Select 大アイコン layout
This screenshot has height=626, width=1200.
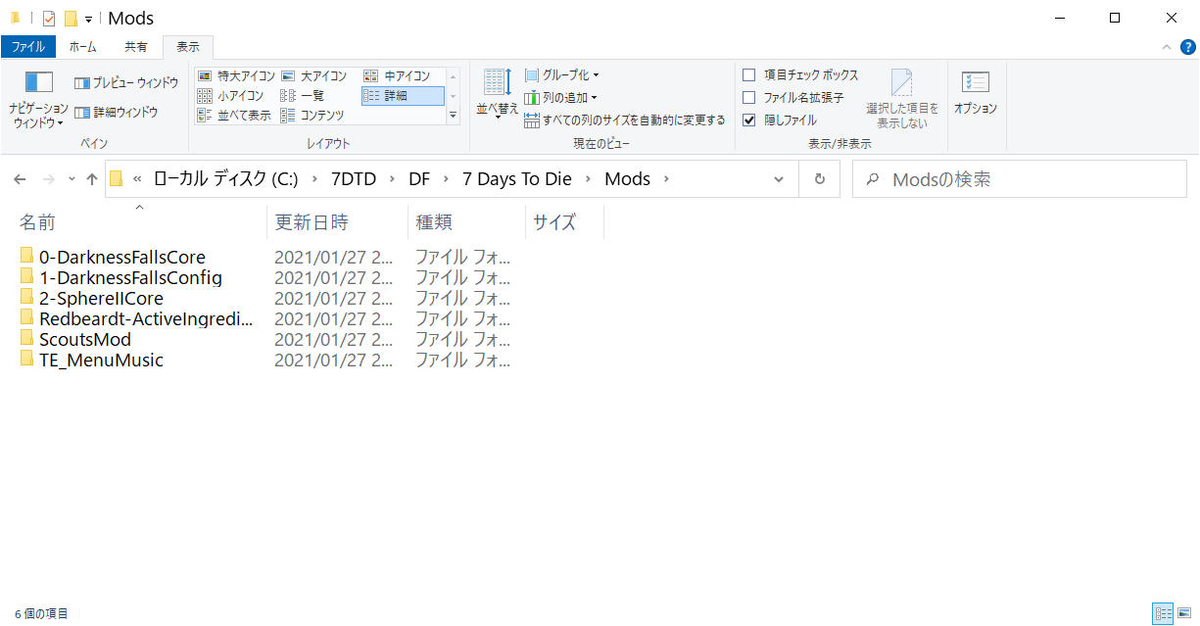(314, 76)
